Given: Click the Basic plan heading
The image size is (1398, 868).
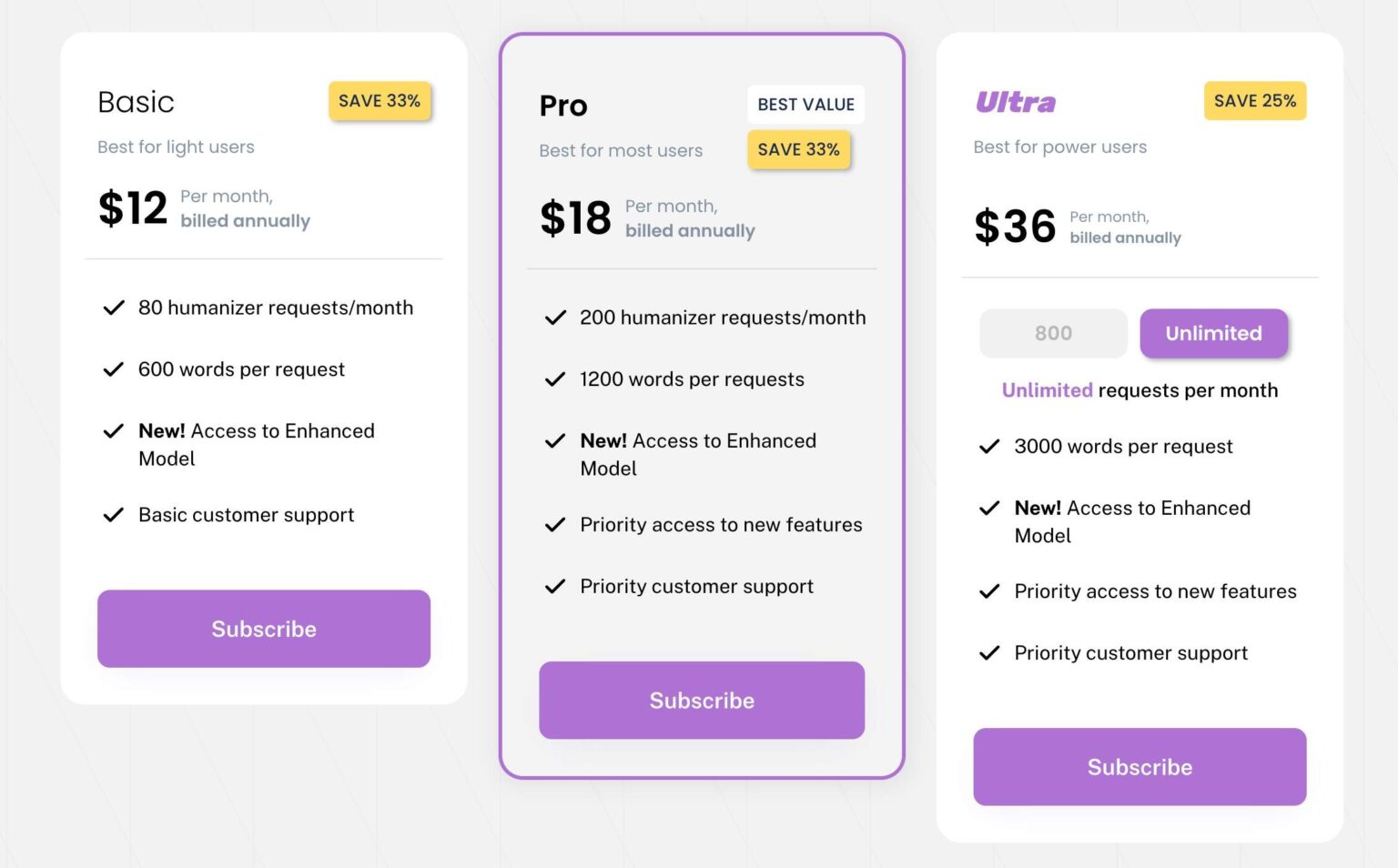Looking at the screenshot, I should pyautogui.click(x=136, y=102).
